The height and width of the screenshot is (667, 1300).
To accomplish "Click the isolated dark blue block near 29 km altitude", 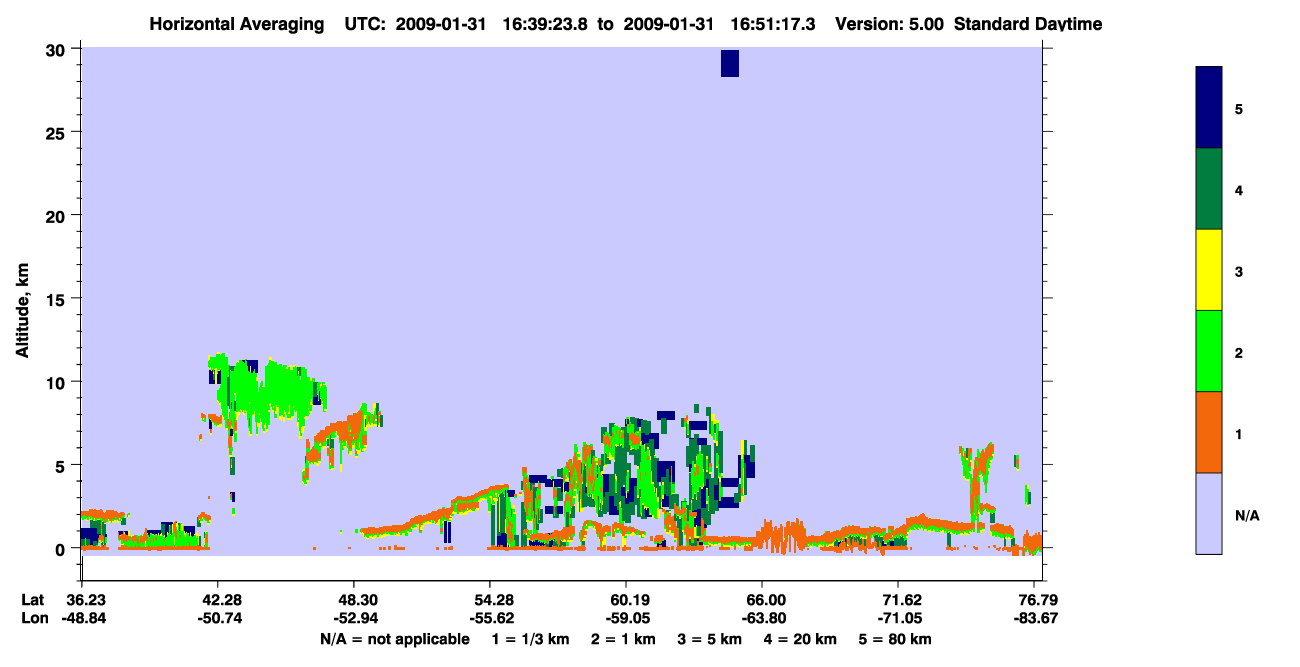I will (x=730, y=63).
